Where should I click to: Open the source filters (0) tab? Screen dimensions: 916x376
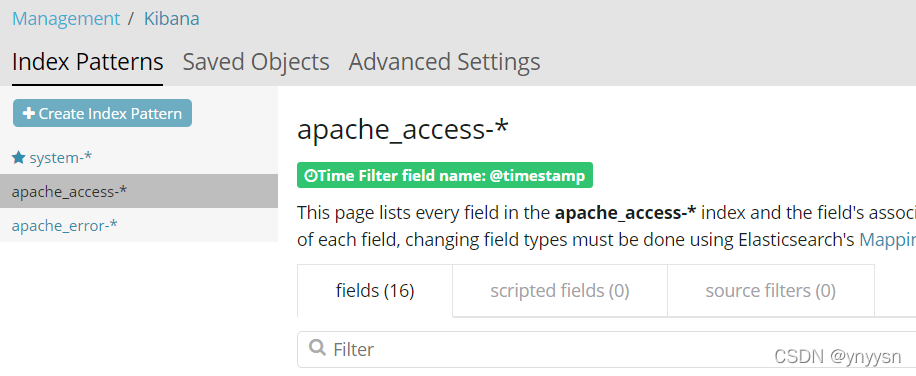(x=771, y=290)
